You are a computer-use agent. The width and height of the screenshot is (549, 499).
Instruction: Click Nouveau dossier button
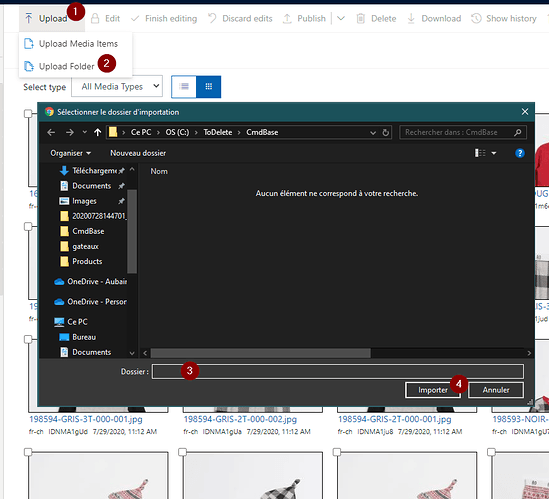coord(138,153)
